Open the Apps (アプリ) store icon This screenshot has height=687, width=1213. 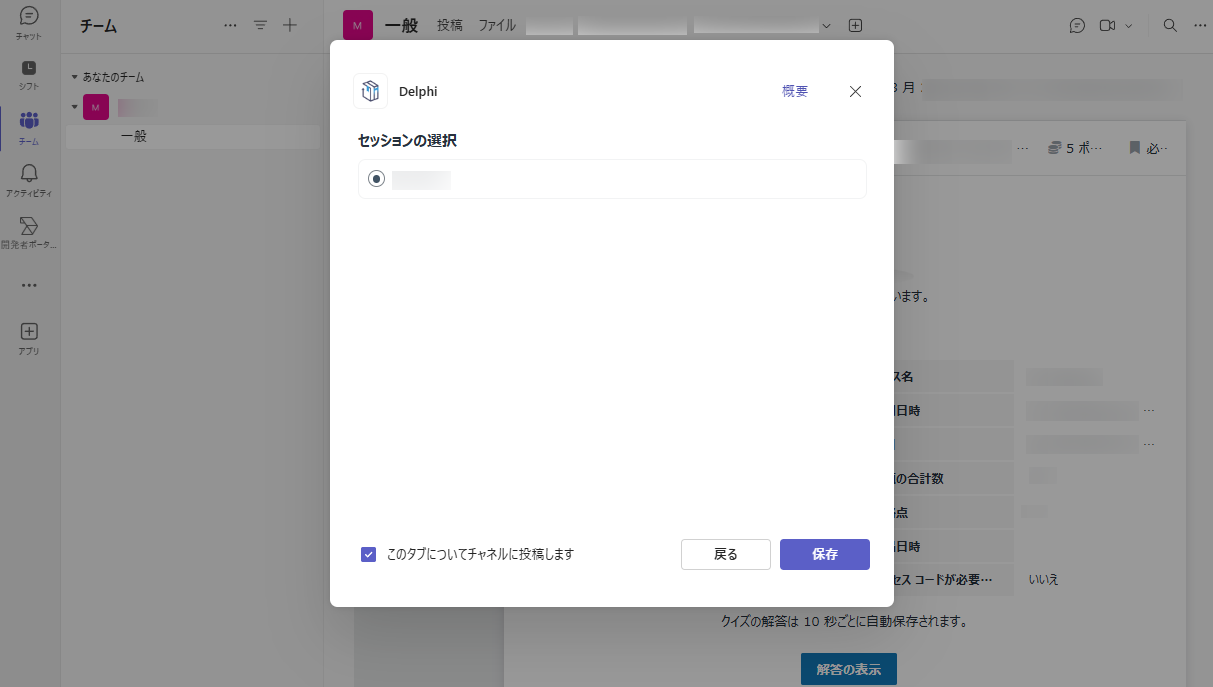click(x=29, y=337)
